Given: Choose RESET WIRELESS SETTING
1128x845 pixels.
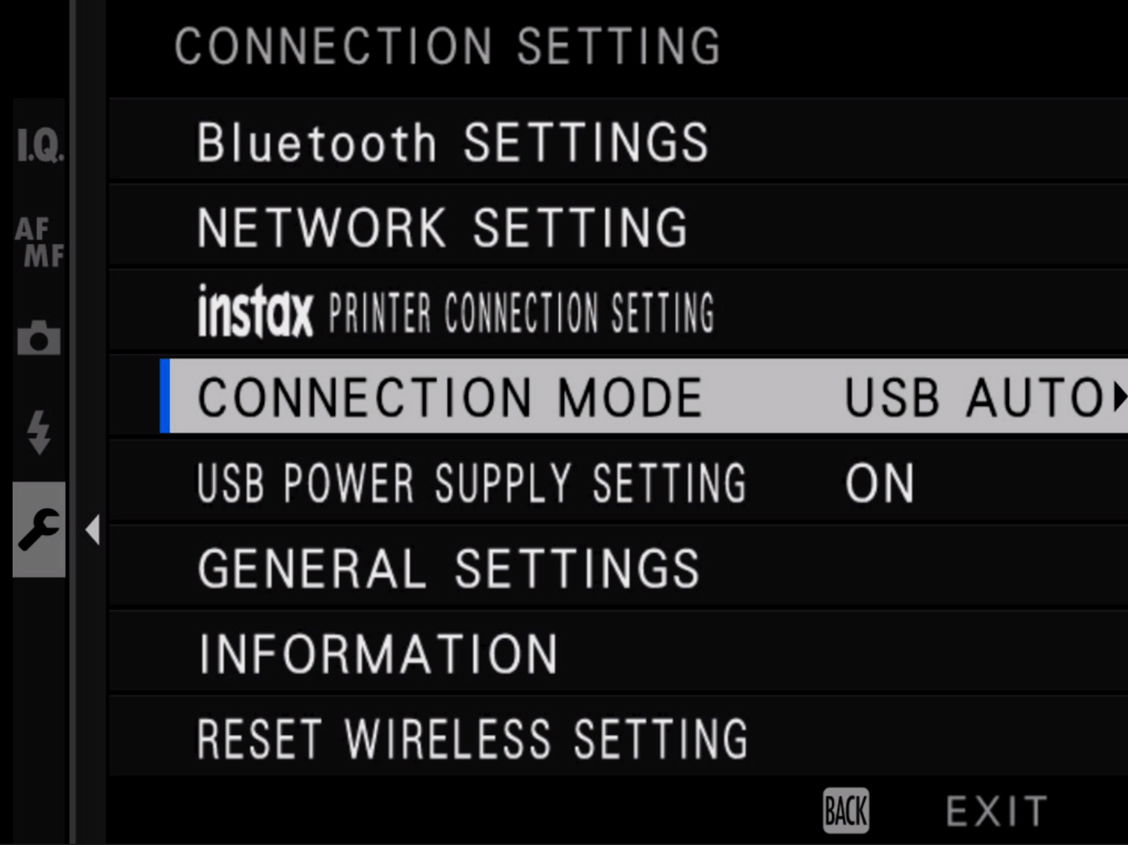Looking at the screenshot, I should 472,739.
